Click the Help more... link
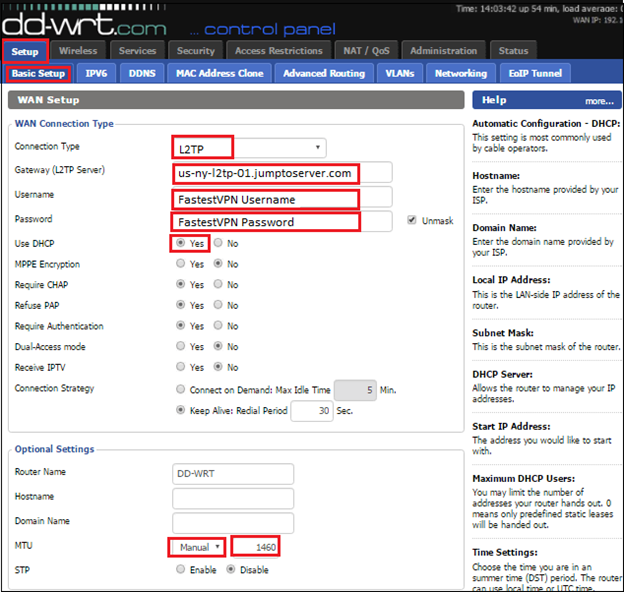The height and width of the screenshot is (592, 624). 599,101
